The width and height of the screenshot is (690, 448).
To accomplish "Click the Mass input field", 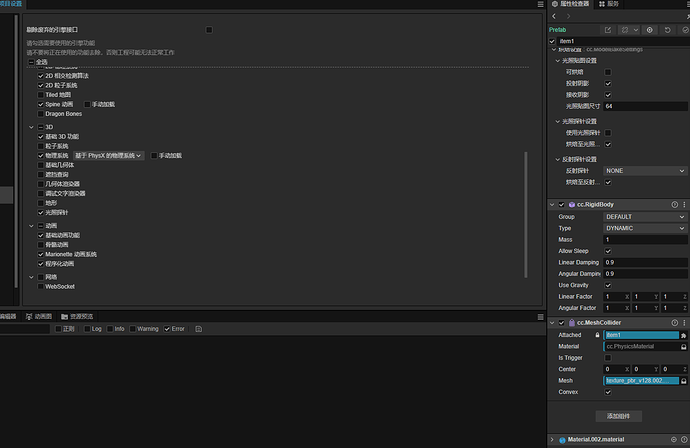I will [x=645, y=240].
